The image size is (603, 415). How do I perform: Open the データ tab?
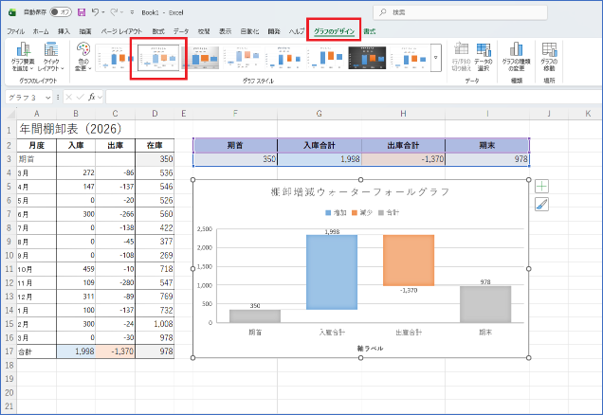181,32
